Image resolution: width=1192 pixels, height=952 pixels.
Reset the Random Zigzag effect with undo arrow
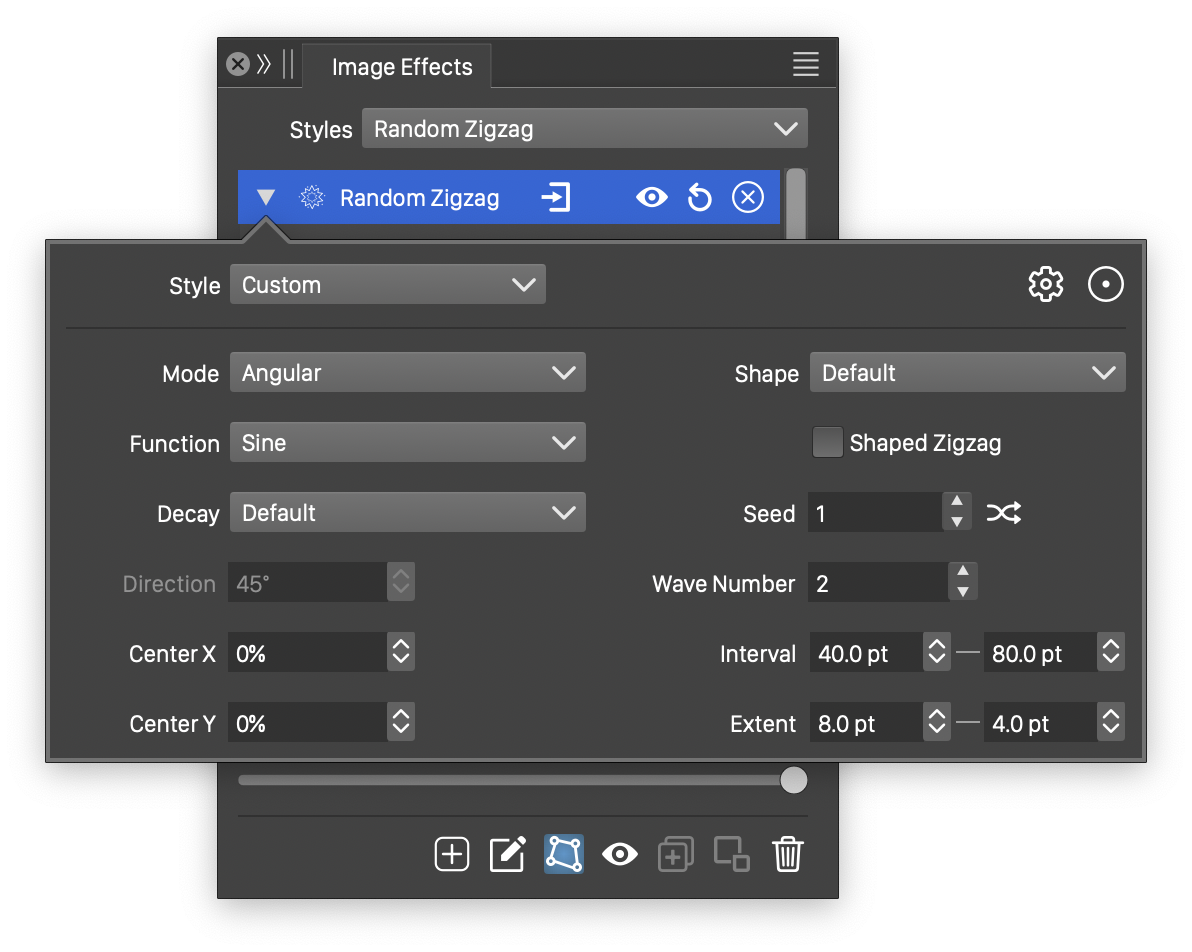(x=699, y=198)
